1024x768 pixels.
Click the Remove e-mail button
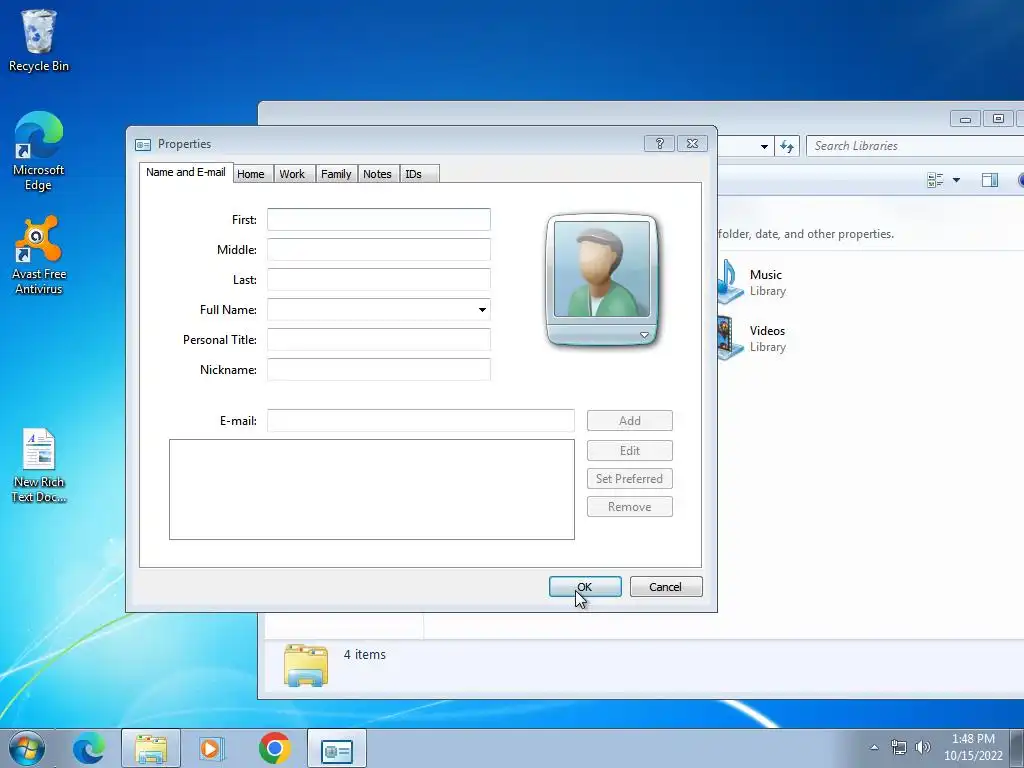630,507
